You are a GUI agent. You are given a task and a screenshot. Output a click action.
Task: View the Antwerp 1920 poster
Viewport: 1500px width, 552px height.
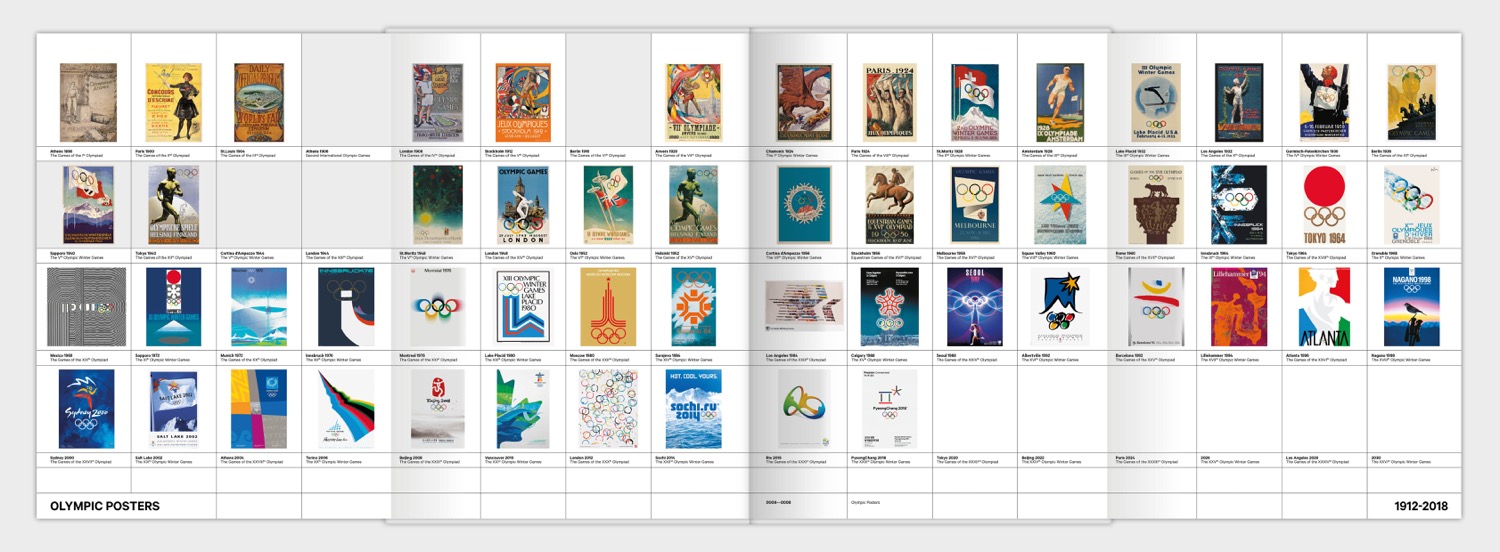click(694, 103)
